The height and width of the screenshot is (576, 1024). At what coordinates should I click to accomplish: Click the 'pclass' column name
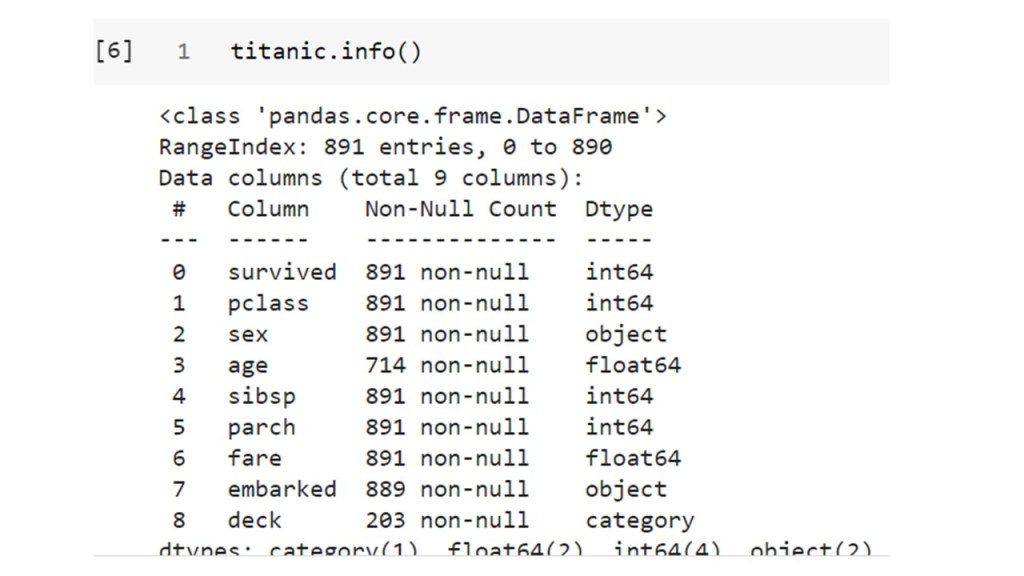[x=268, y=303]
